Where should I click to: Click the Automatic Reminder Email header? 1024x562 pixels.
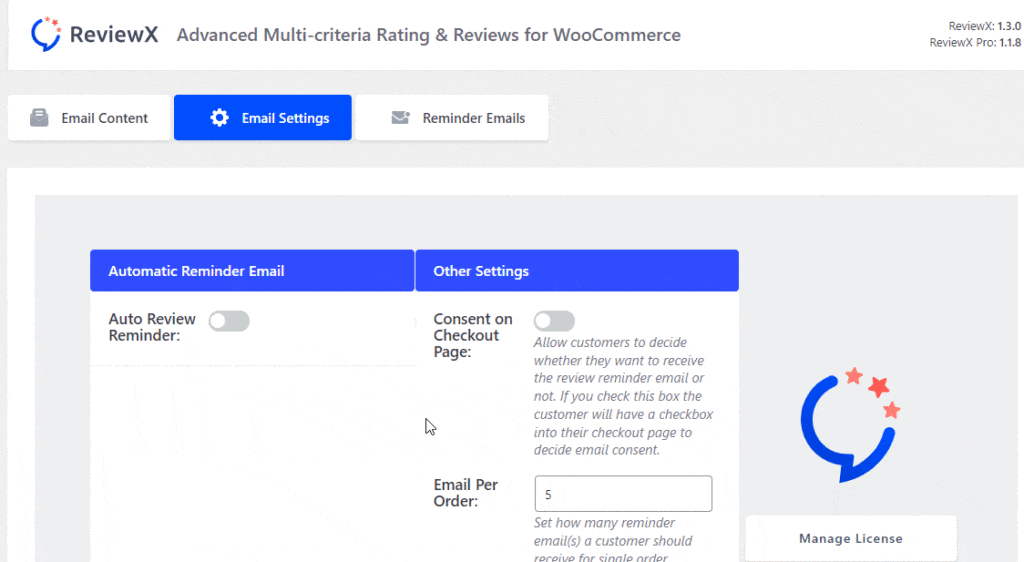pos(252,271)
